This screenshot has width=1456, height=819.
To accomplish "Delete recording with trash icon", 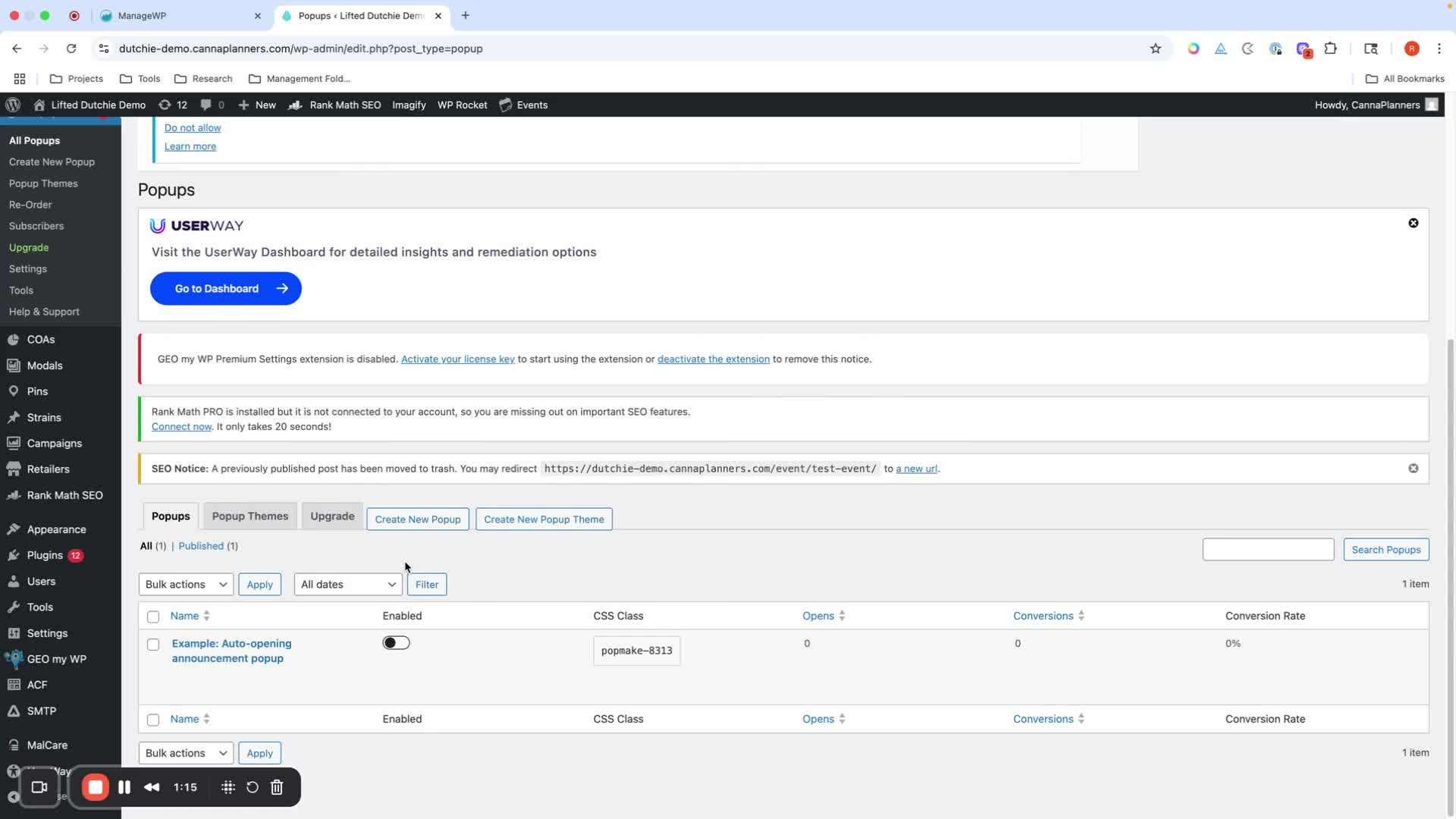I will point(277,787).
